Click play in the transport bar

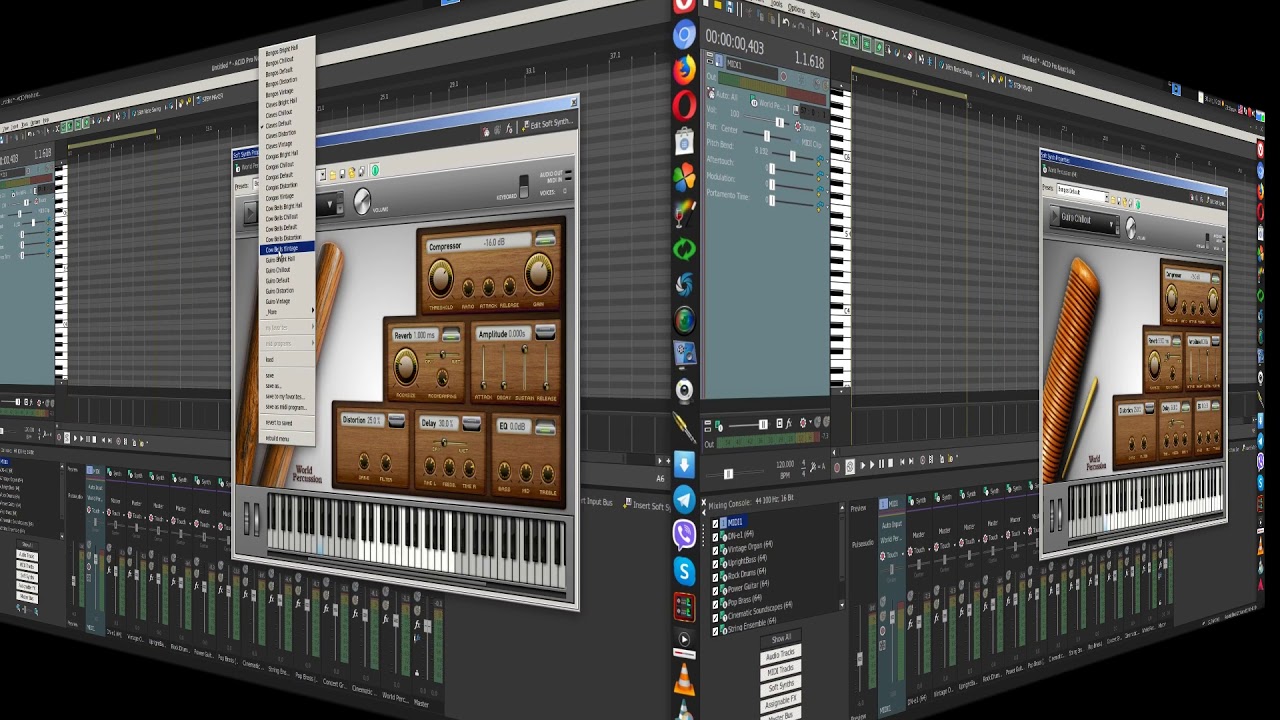[x=872, y=465]
